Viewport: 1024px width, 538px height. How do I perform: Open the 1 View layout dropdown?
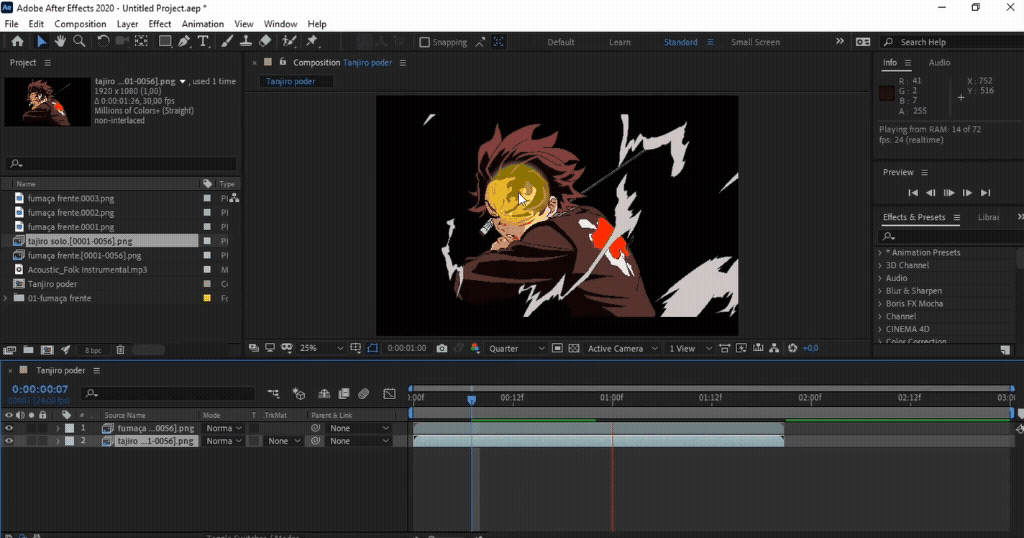(x=690, y=349)
